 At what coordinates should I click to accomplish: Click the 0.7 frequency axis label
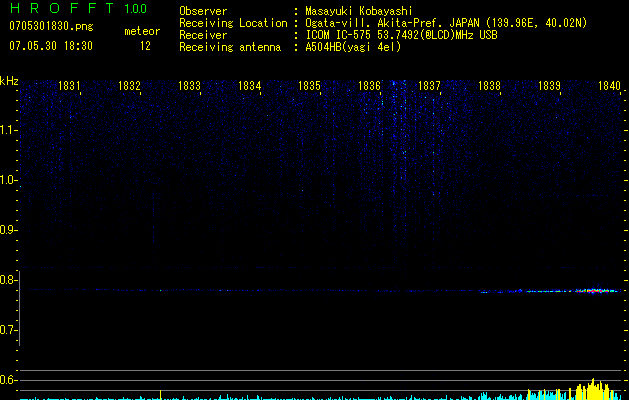[x=8, y=330]
